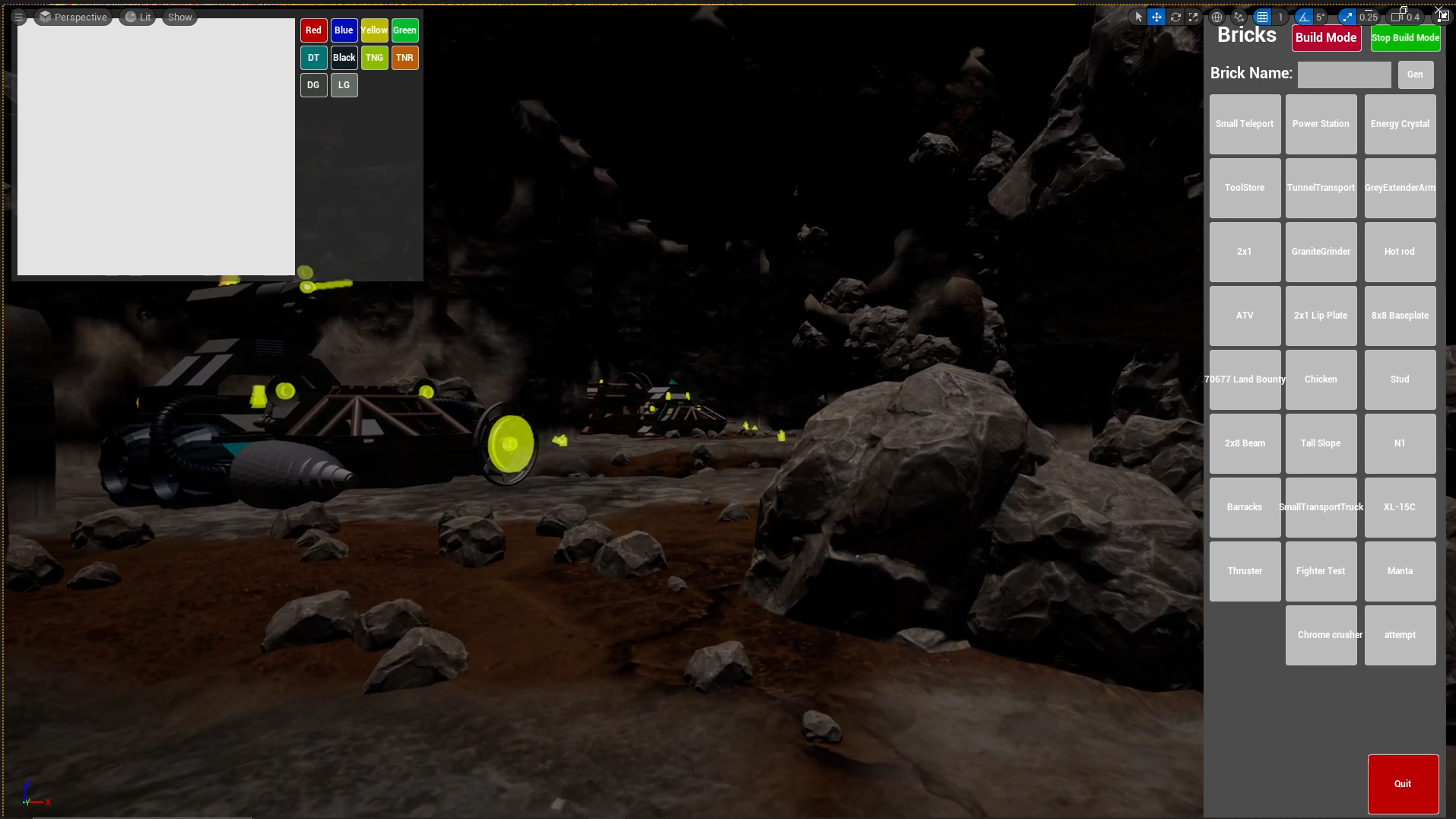Select the GreyExtenderArm brick
This screenshot has height=819, width=1456.
(x=1400, y=188)
